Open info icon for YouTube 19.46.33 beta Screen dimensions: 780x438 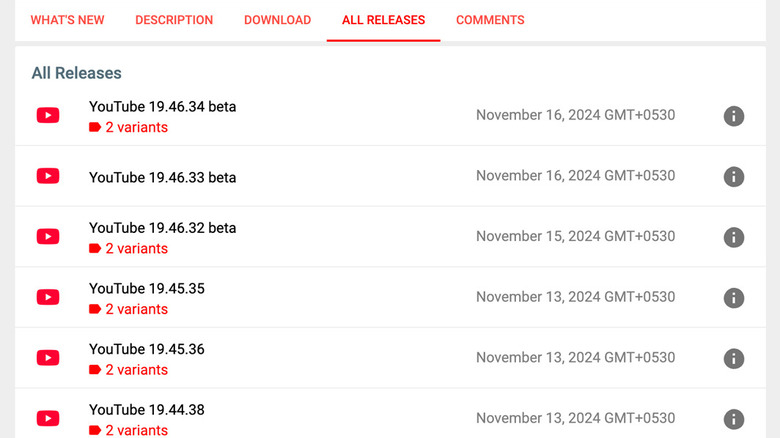734,177
